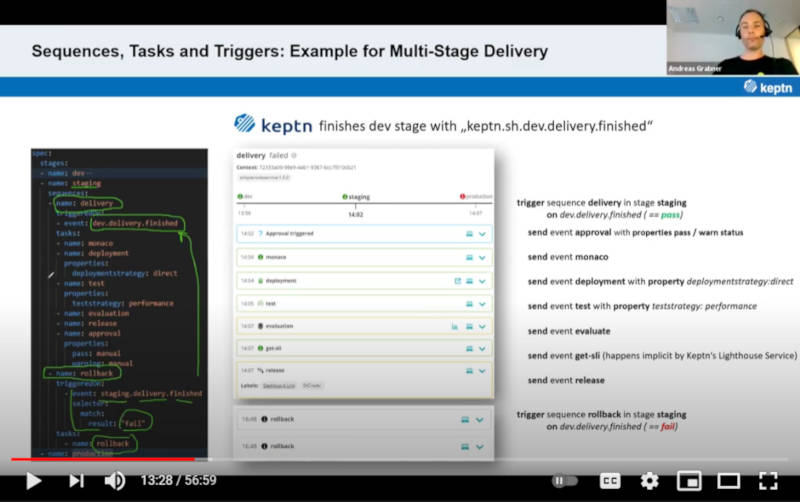Enter fullscreen mode
Screen dimensions: 800x502
pyautogui.click(x=768, y=481)
